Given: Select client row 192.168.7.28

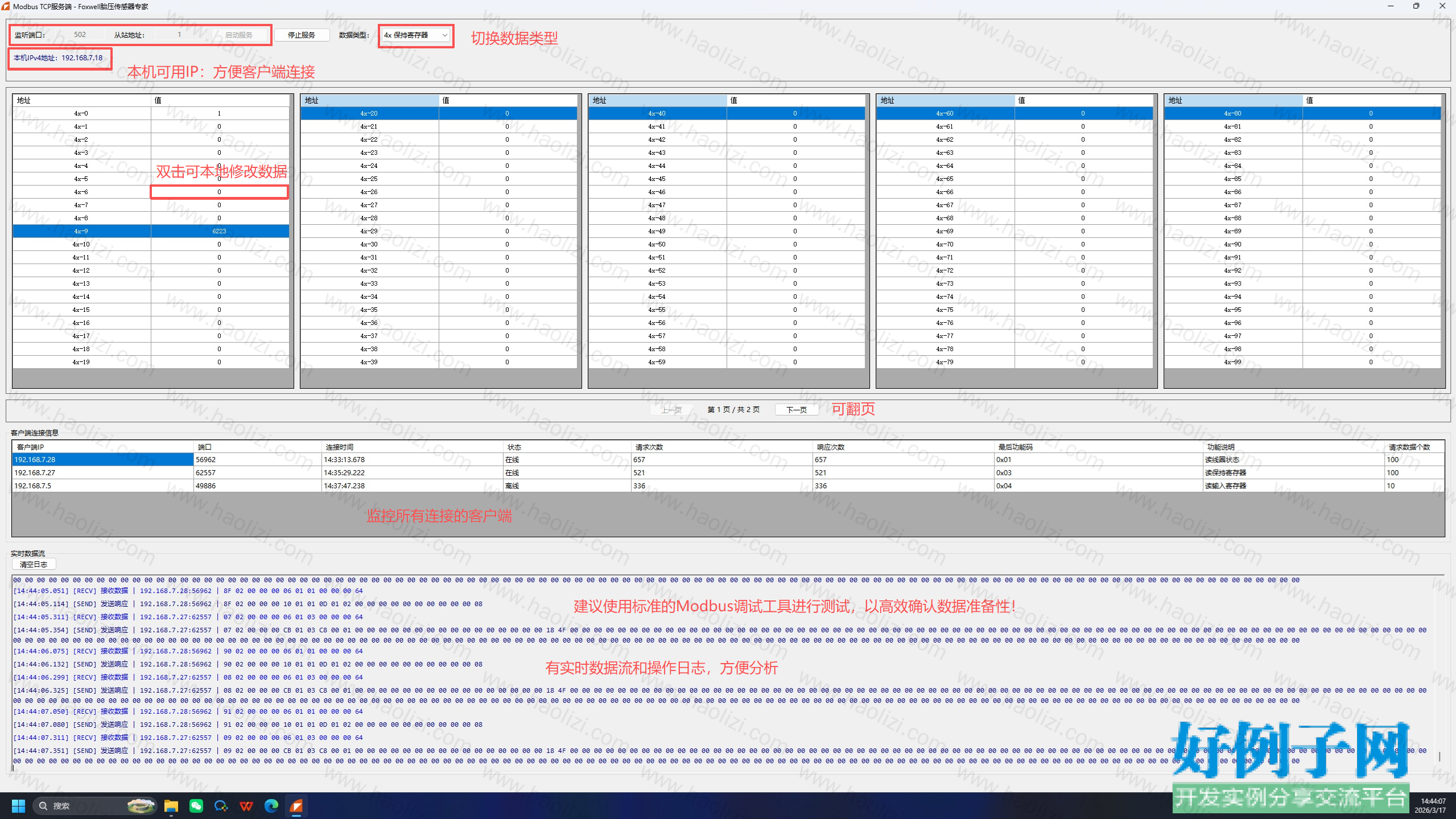Looking at the screenshot, I should 728,460.
